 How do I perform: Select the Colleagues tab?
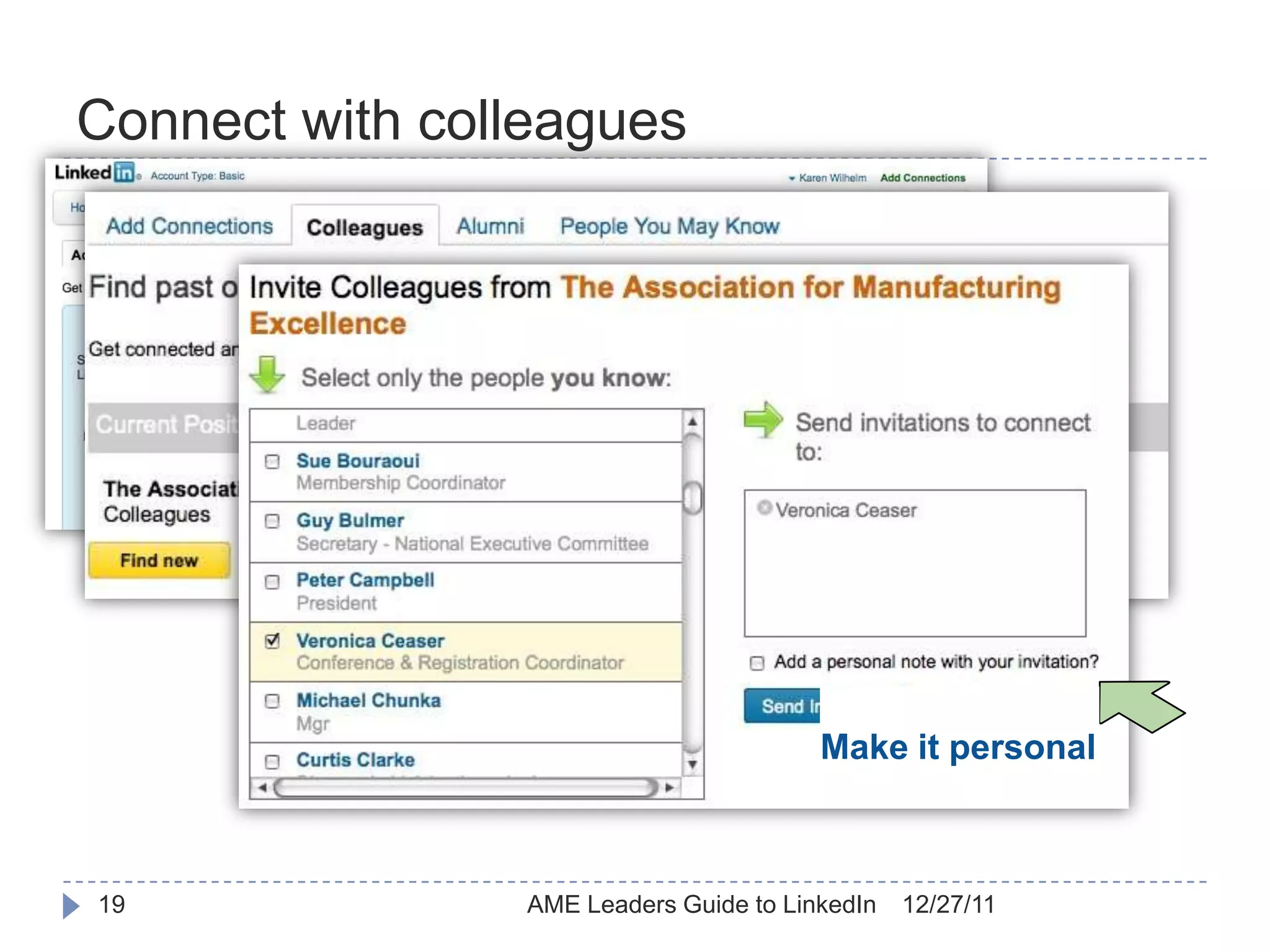point(365,227)
